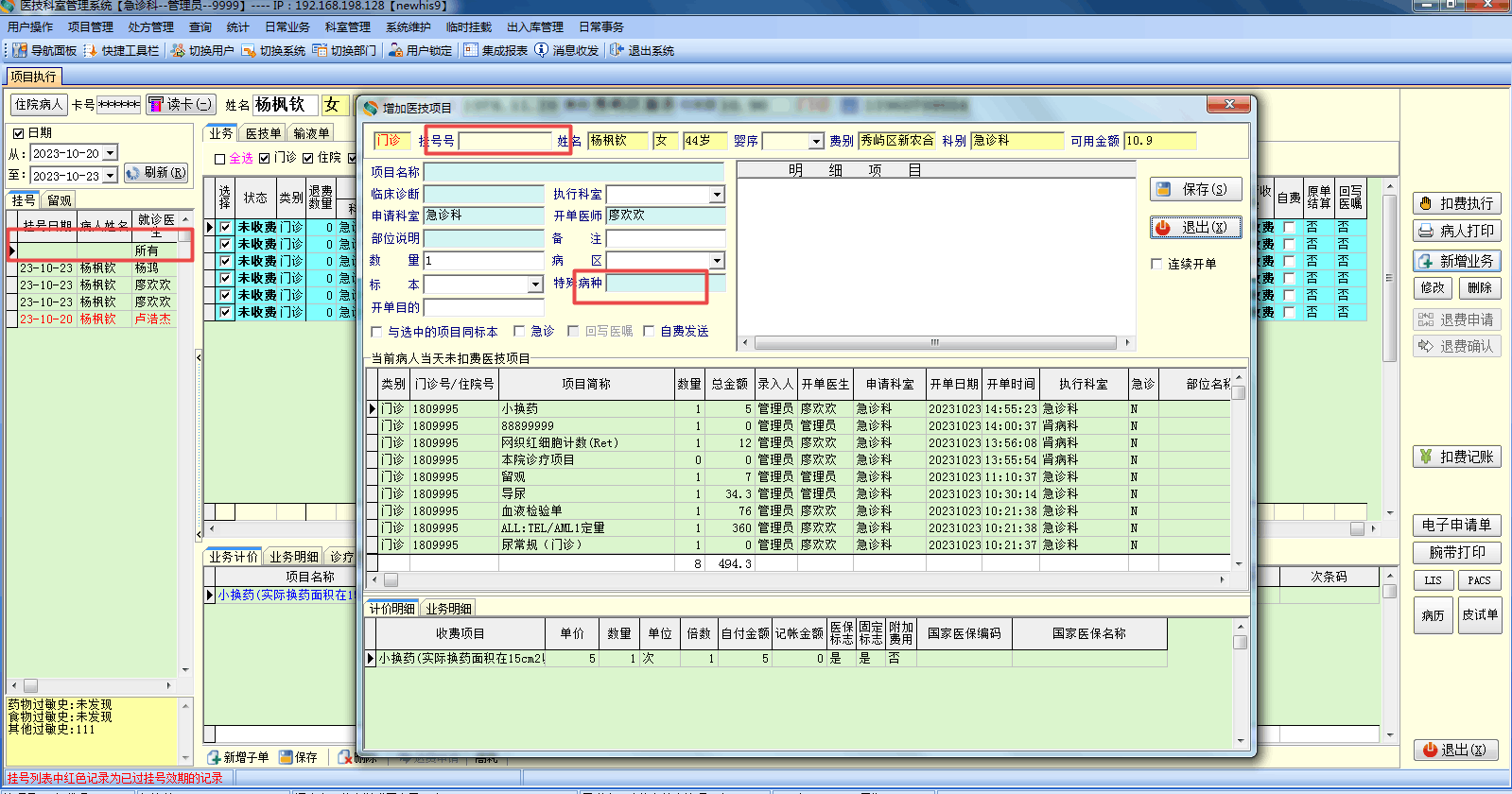Toggle the 住院 filter checkbox
1512x794 pixels.
pos(308,158)
